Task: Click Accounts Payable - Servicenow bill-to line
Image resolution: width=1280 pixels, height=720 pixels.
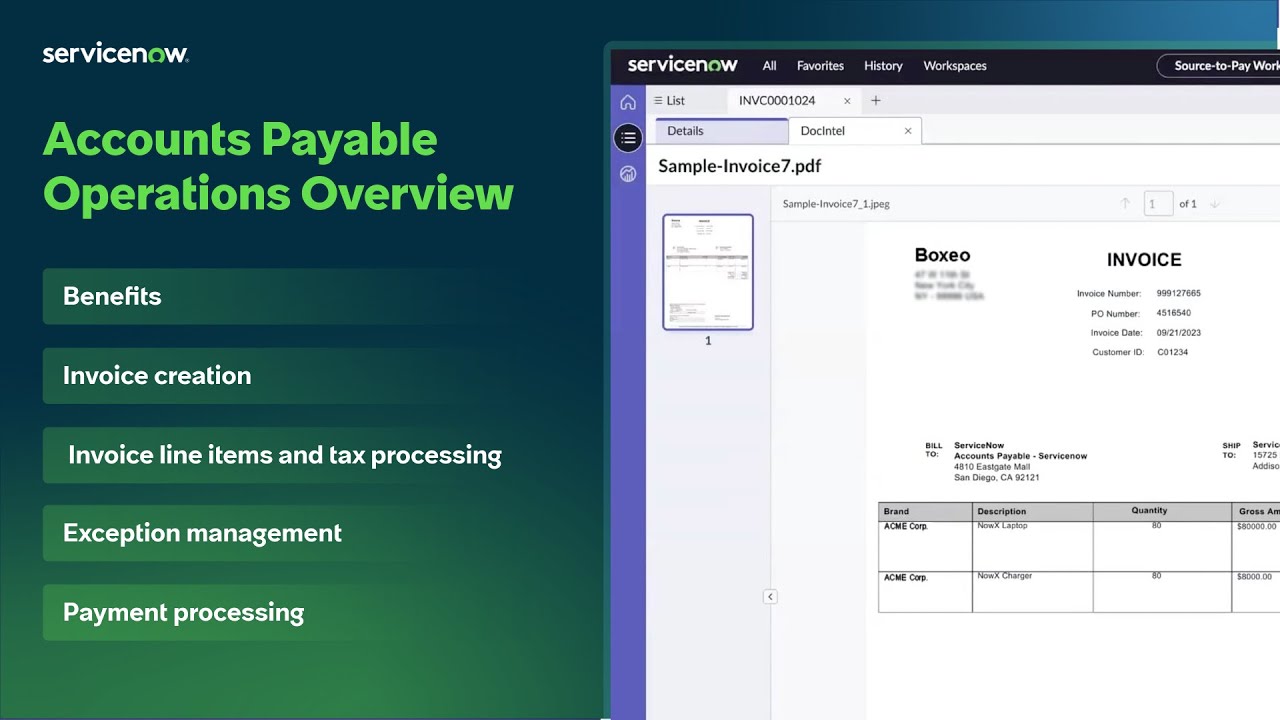Action: [x=1020, y=456]
